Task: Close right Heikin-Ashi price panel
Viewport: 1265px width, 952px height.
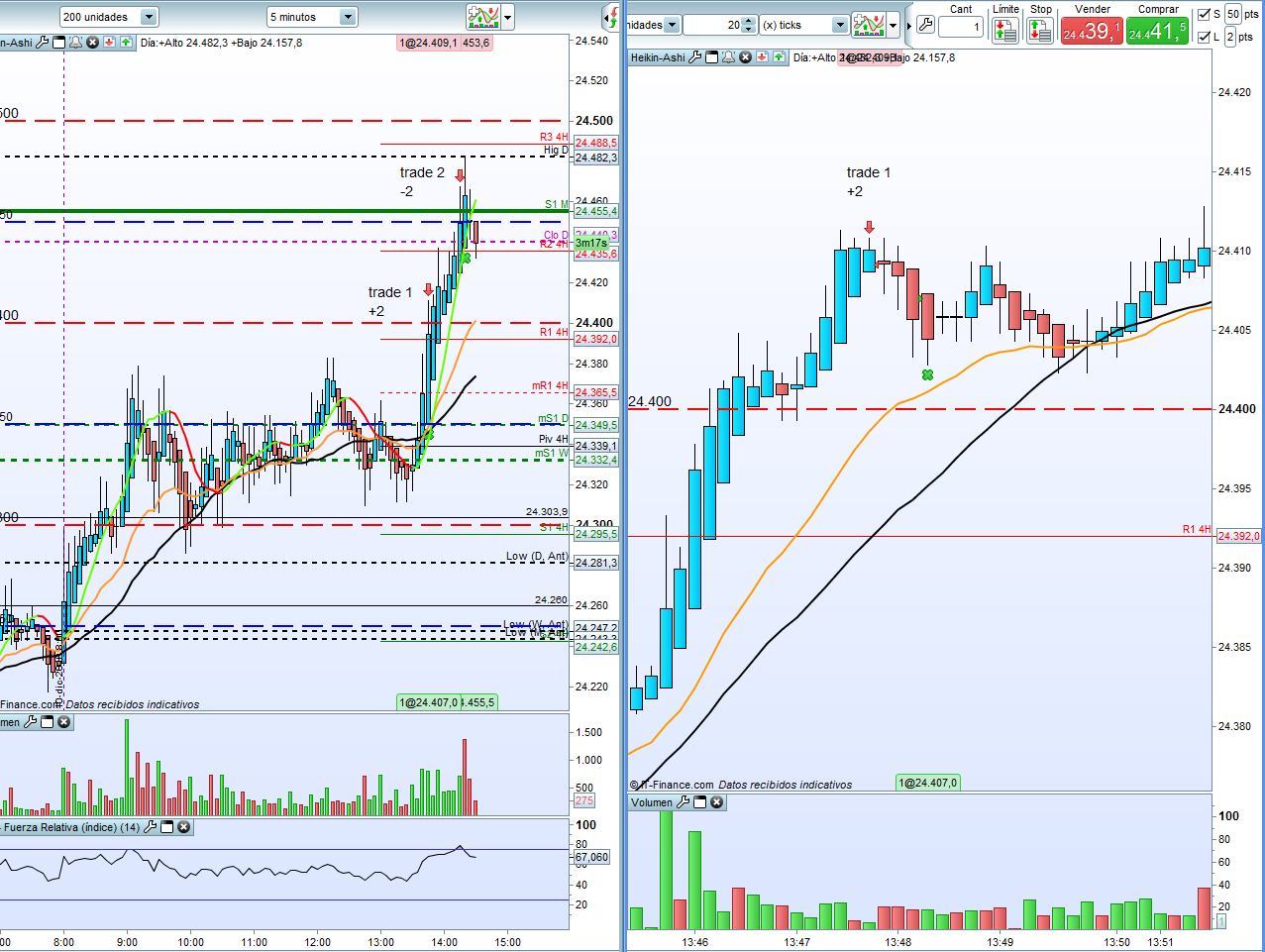Action: point(746,57)
